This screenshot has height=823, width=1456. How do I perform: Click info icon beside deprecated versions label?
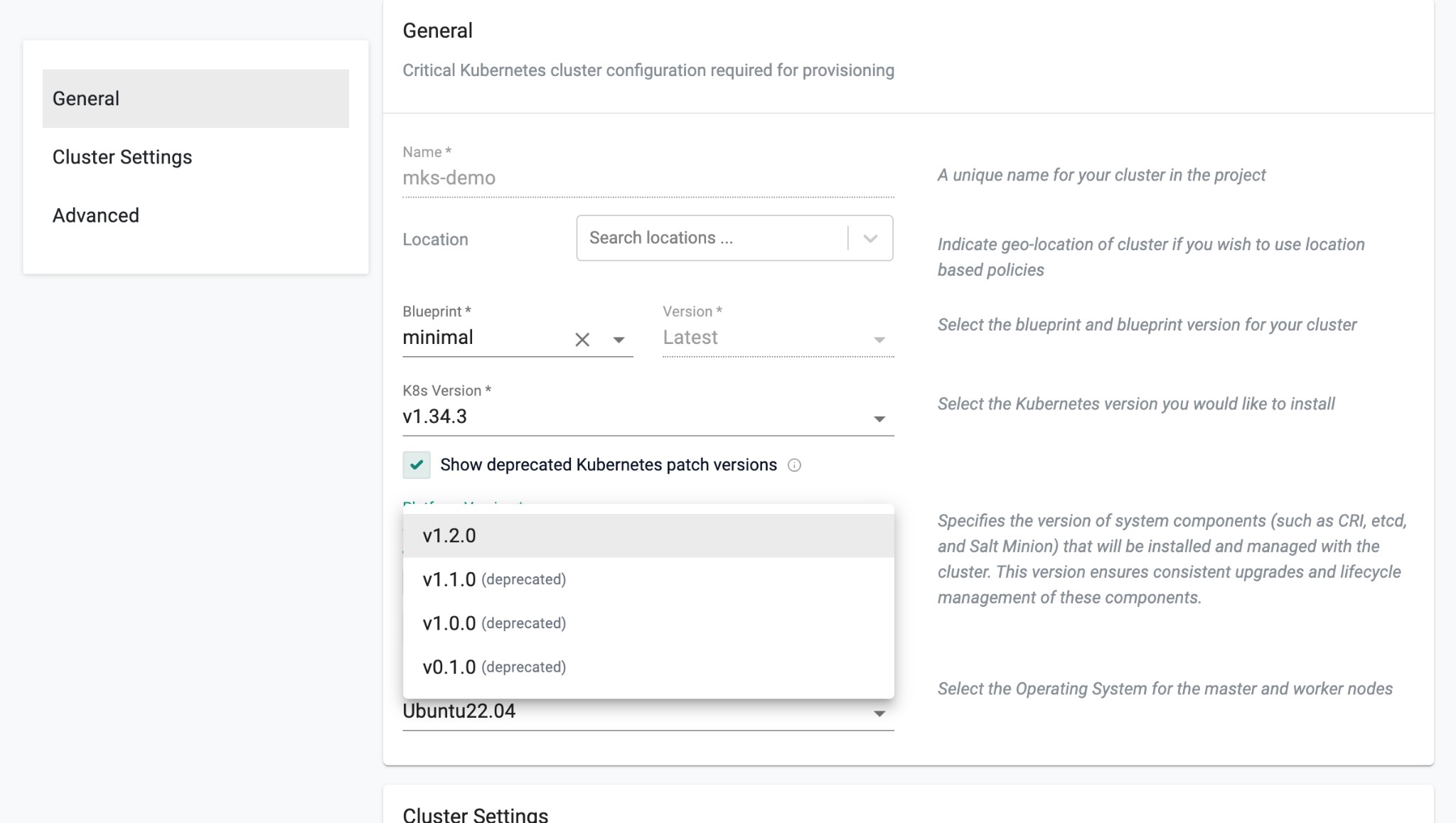pyautogui.click(x=794, y=465)
